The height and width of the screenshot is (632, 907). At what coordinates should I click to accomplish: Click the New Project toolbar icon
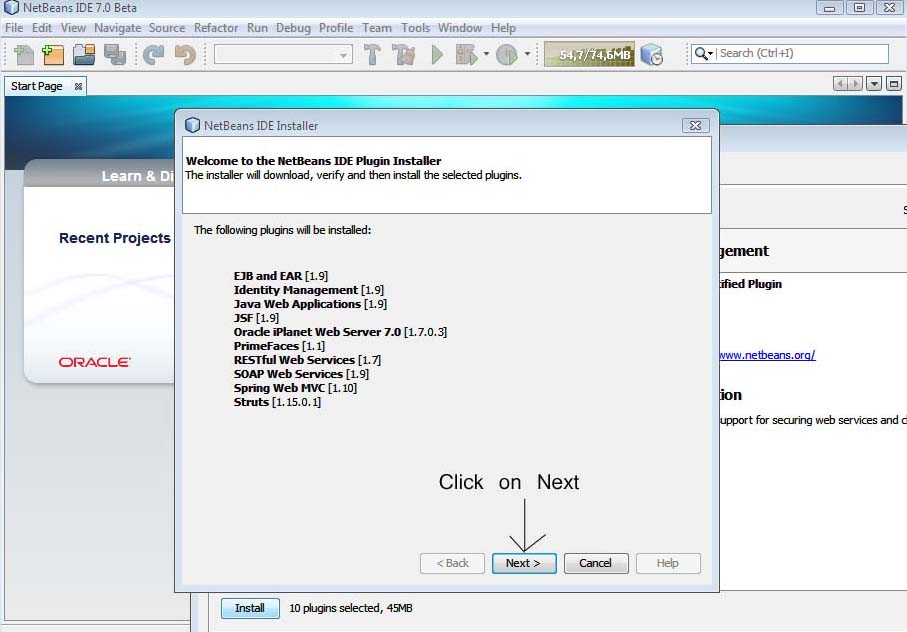coord(53,54)
